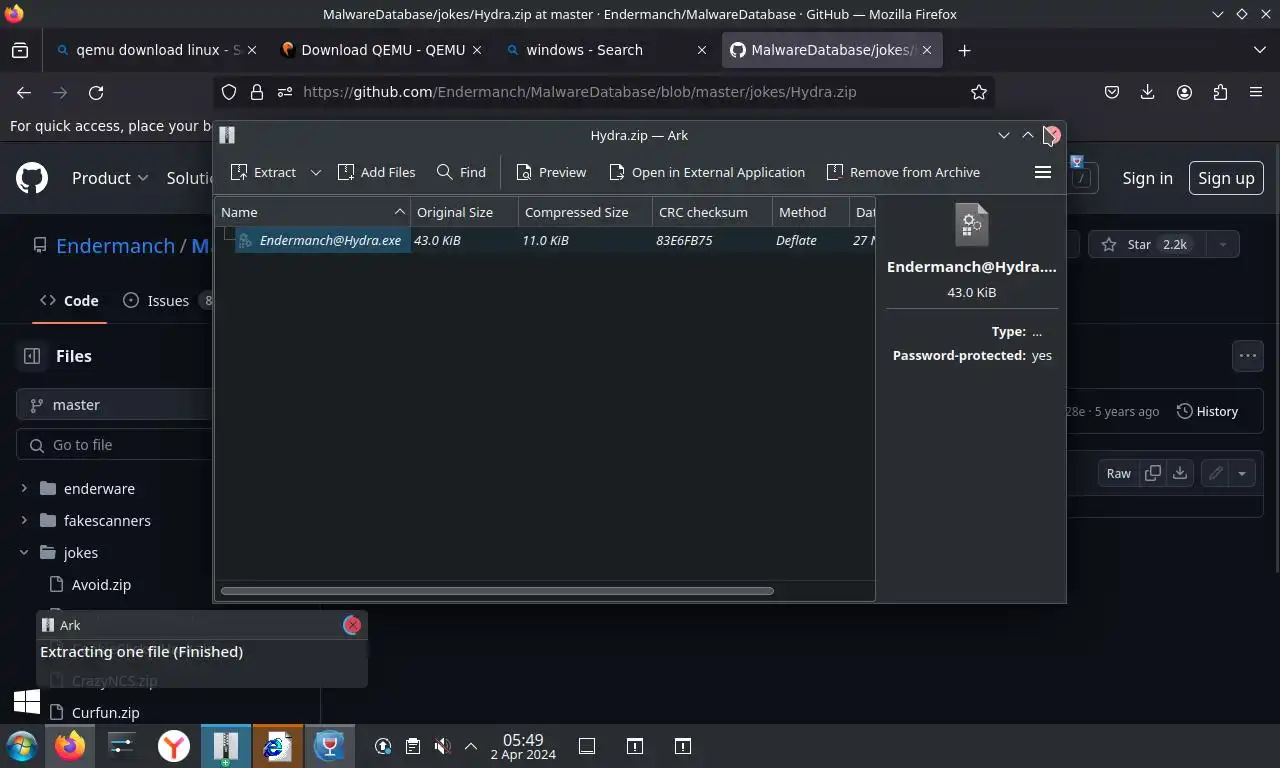Click the Firefox View icon
Screen dimensions: 1280x768
[20, 50]
